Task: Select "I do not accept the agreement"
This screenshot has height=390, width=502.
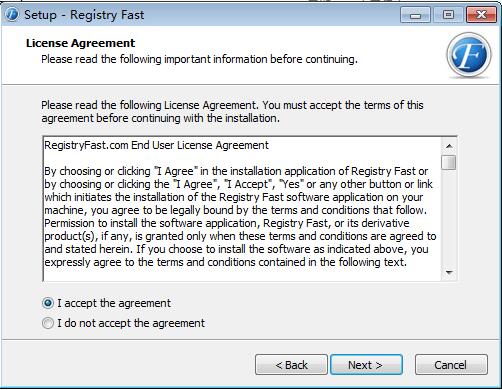Action: click(x=48, y=323)
